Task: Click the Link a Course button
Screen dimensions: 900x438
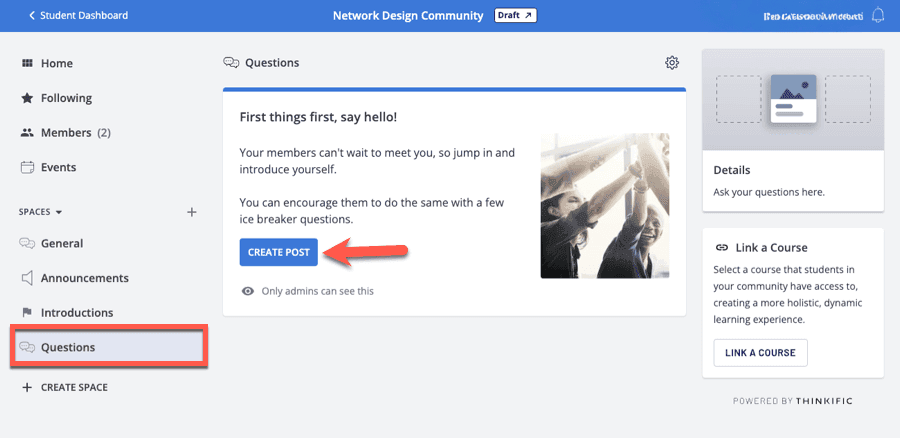Action: tap(760, 353)
